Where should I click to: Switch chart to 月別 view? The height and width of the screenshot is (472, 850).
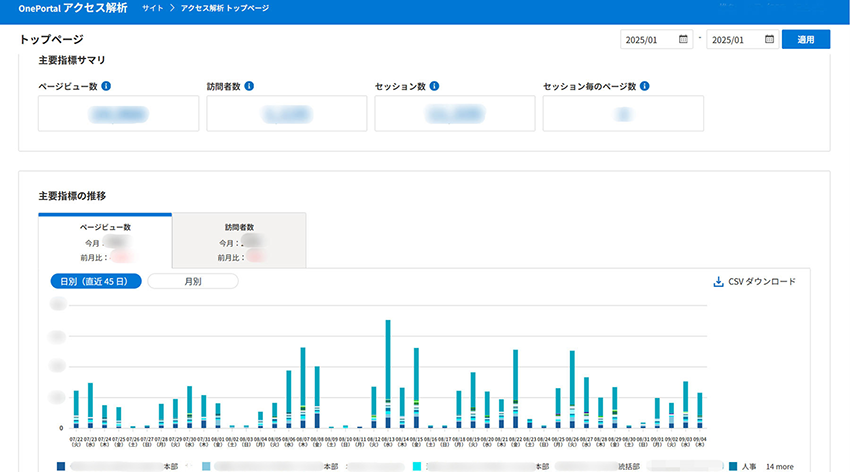click(x=193, y=282)
